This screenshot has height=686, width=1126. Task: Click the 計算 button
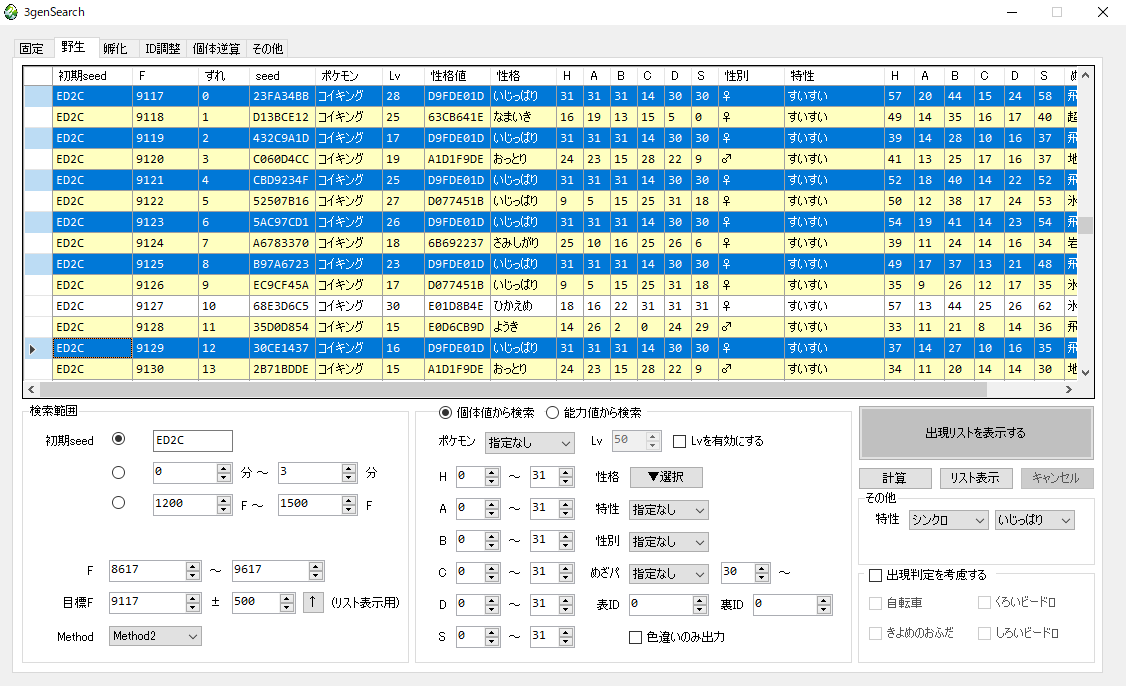(x=895, y=478)
